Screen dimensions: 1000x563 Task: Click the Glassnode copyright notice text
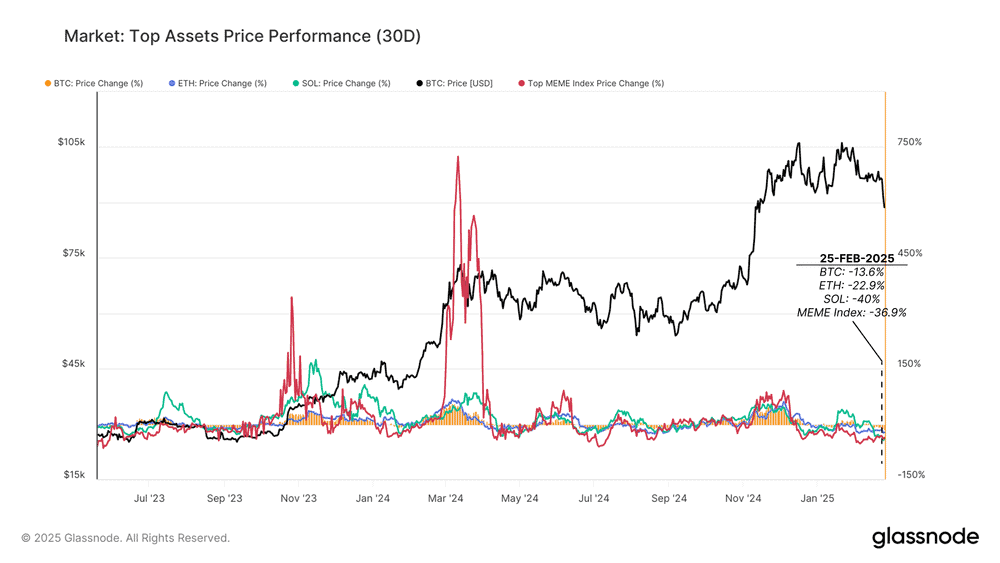(x=126, y=538)
